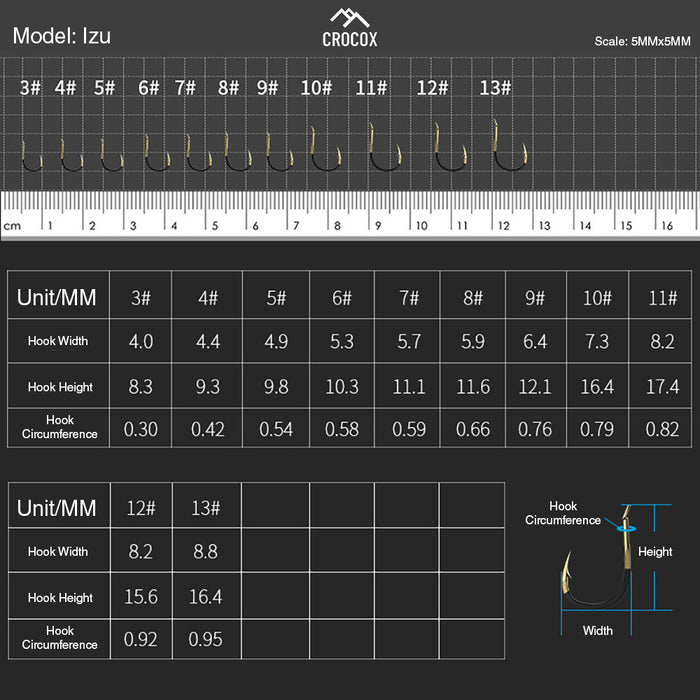Click the cm marking on the ruler
The width and height of the screenshot is (700, 700).
tap(12, 226)
